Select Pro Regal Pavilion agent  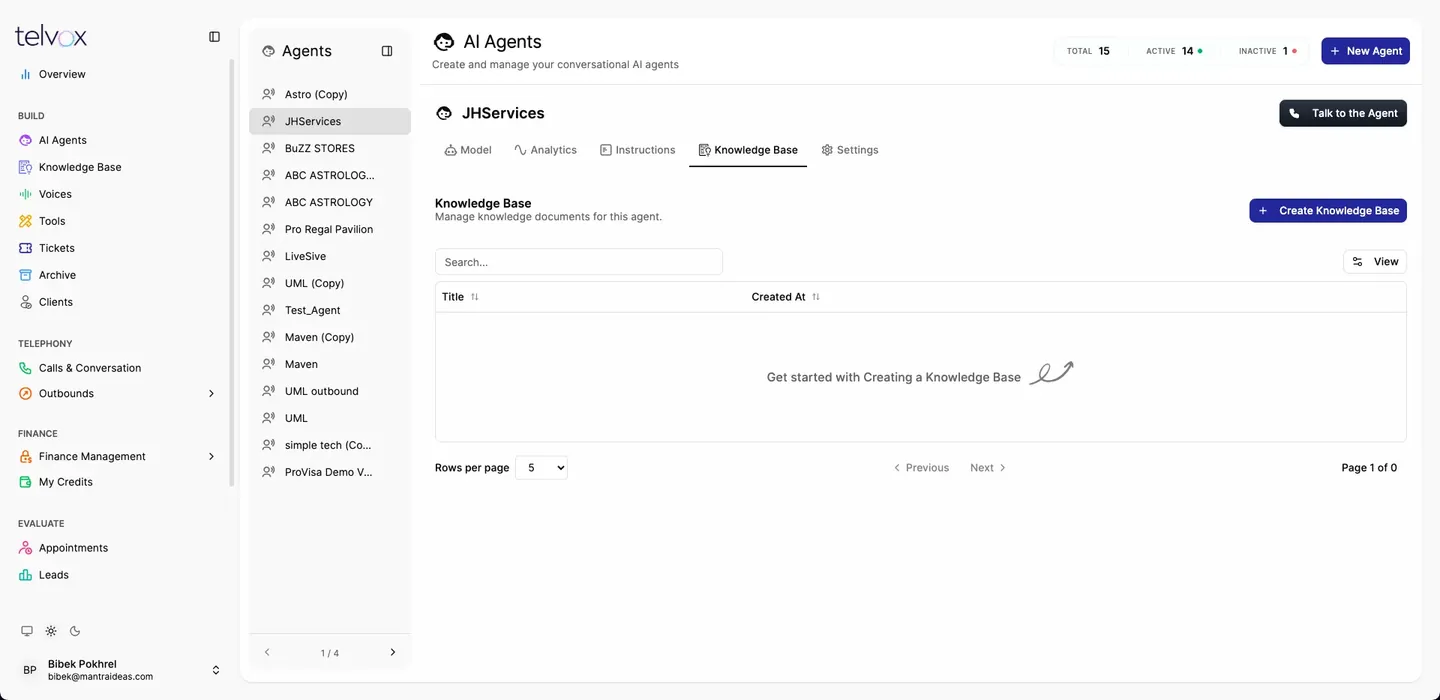pyautogui.click(x=330, y=229)
